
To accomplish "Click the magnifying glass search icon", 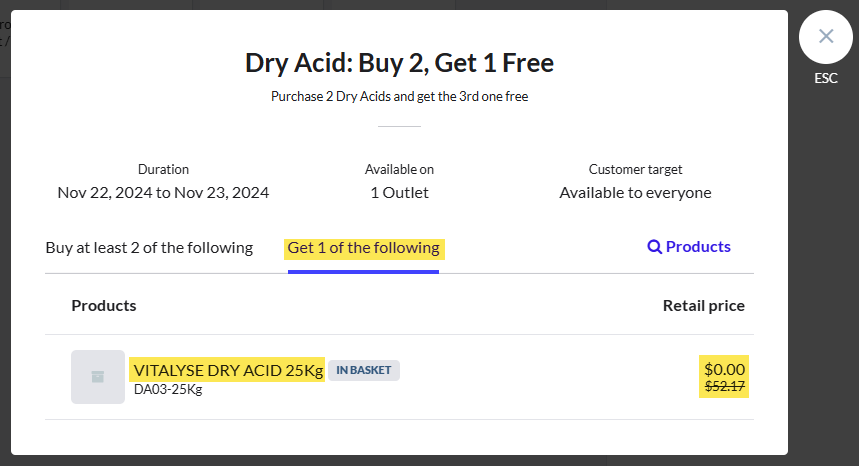I will 654,247.
